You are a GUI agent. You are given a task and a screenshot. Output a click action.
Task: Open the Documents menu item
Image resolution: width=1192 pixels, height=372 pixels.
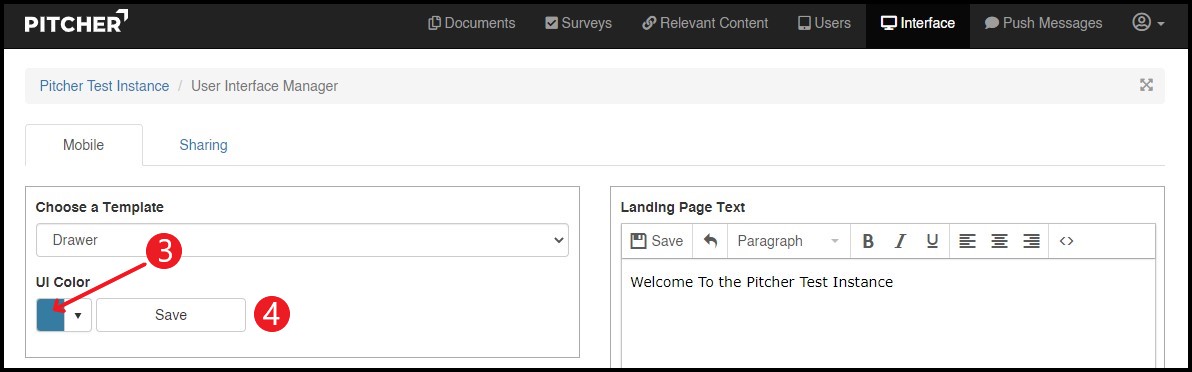(x=472, y=23)
